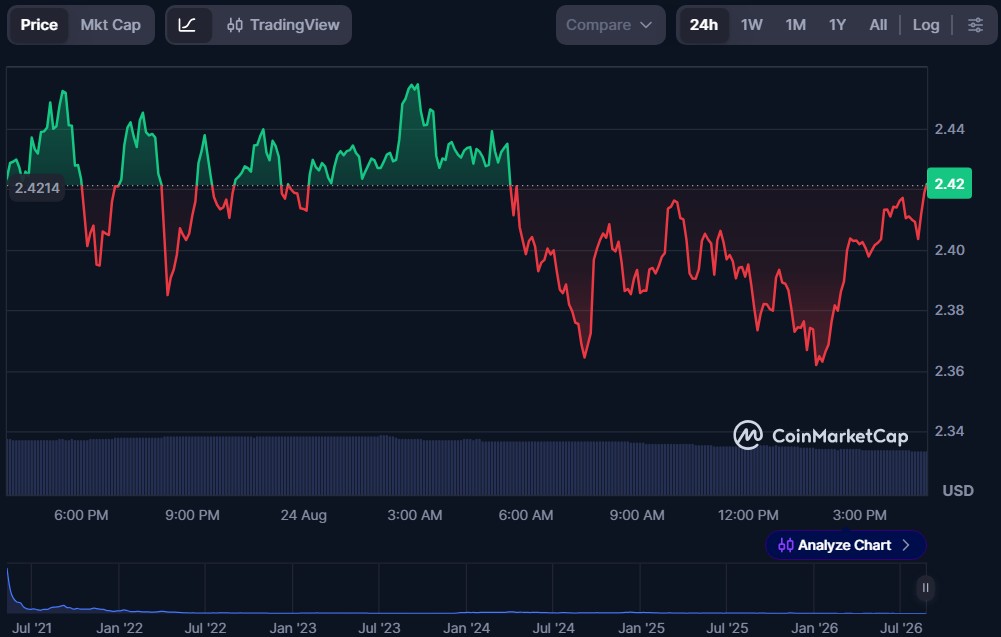Click Jul '26 on the range navigator

[901, 628]
